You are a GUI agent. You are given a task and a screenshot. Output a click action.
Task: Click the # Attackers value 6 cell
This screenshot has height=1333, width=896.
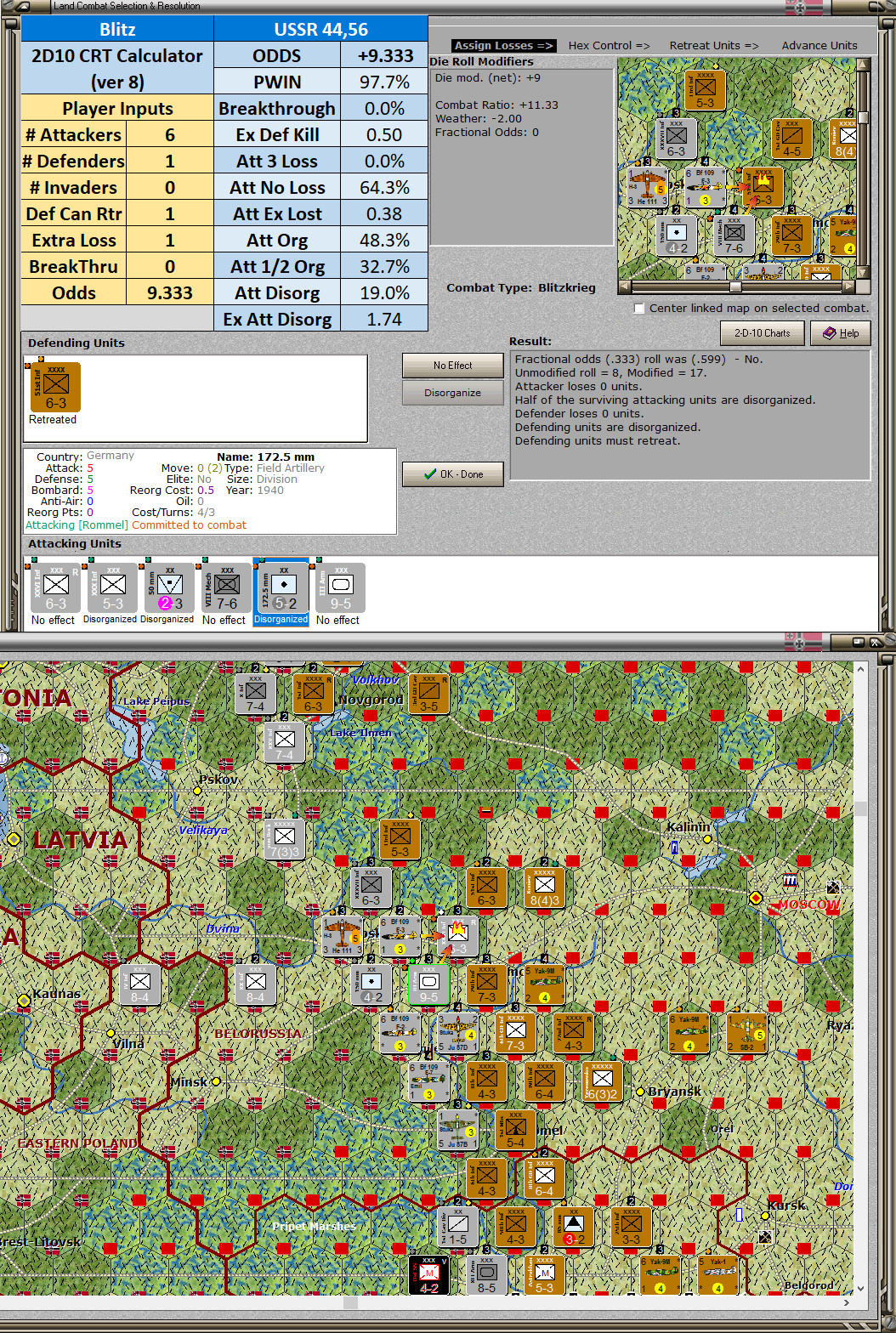click(x=169, y=134)
